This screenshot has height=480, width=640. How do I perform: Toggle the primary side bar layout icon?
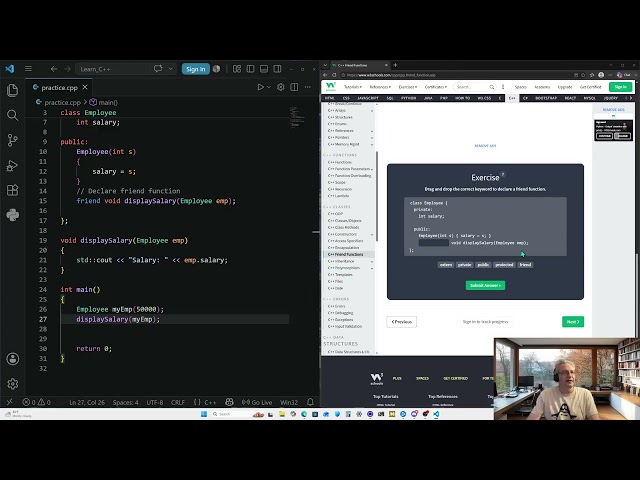coord(250,69)
